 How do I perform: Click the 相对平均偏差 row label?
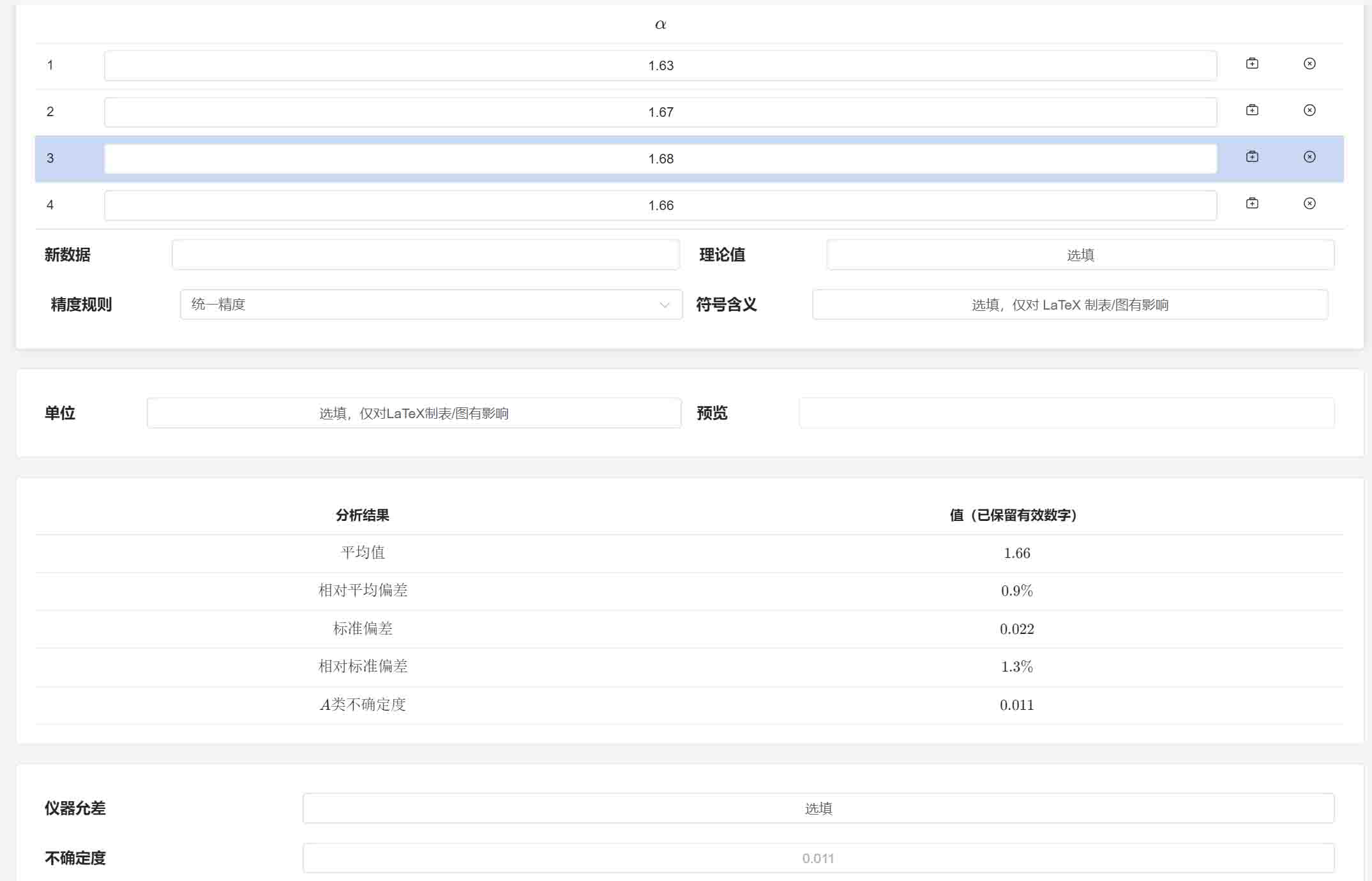coord(363,590)
